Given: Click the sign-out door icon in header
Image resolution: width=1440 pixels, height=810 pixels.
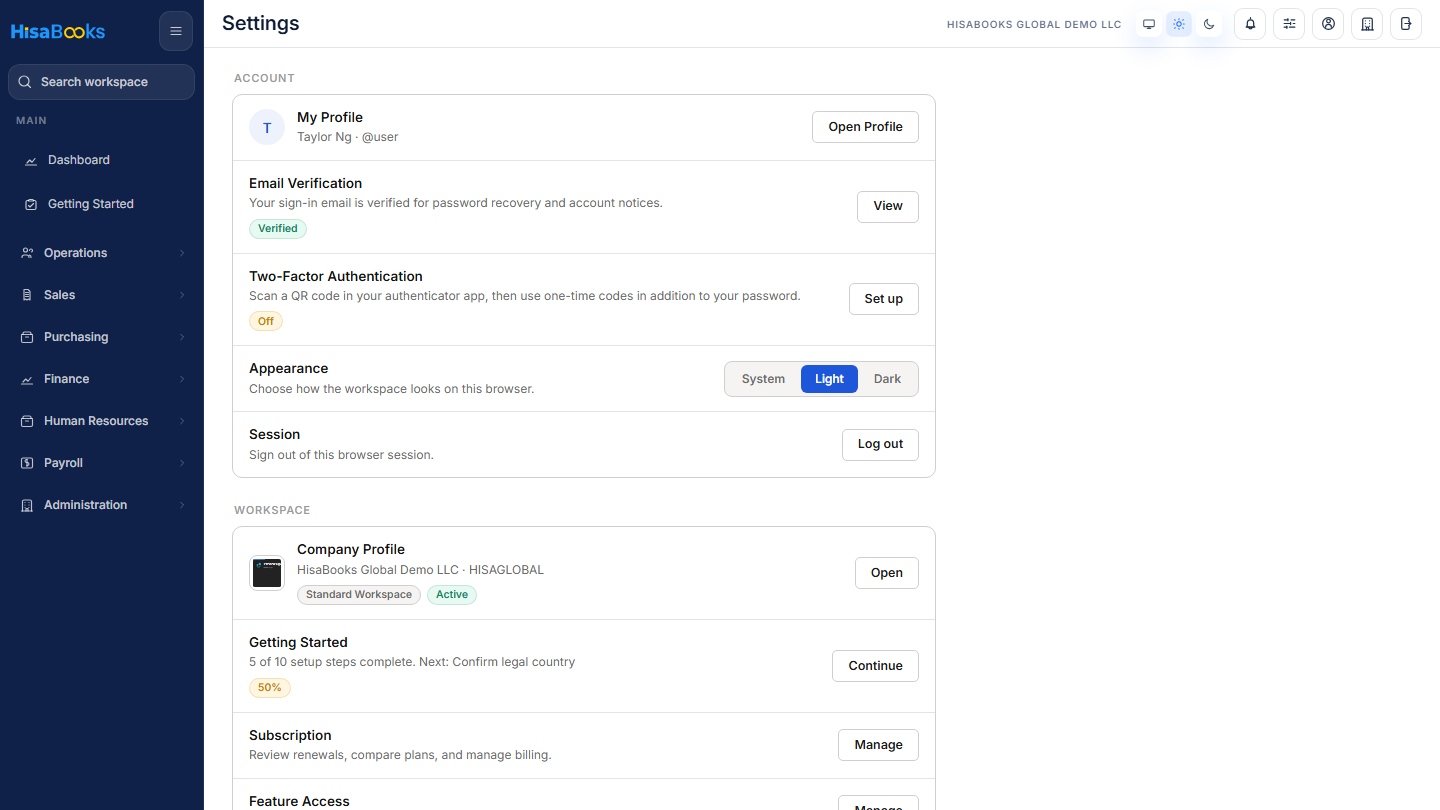Looking at the screenshot, I should (x=1406, y=24).
